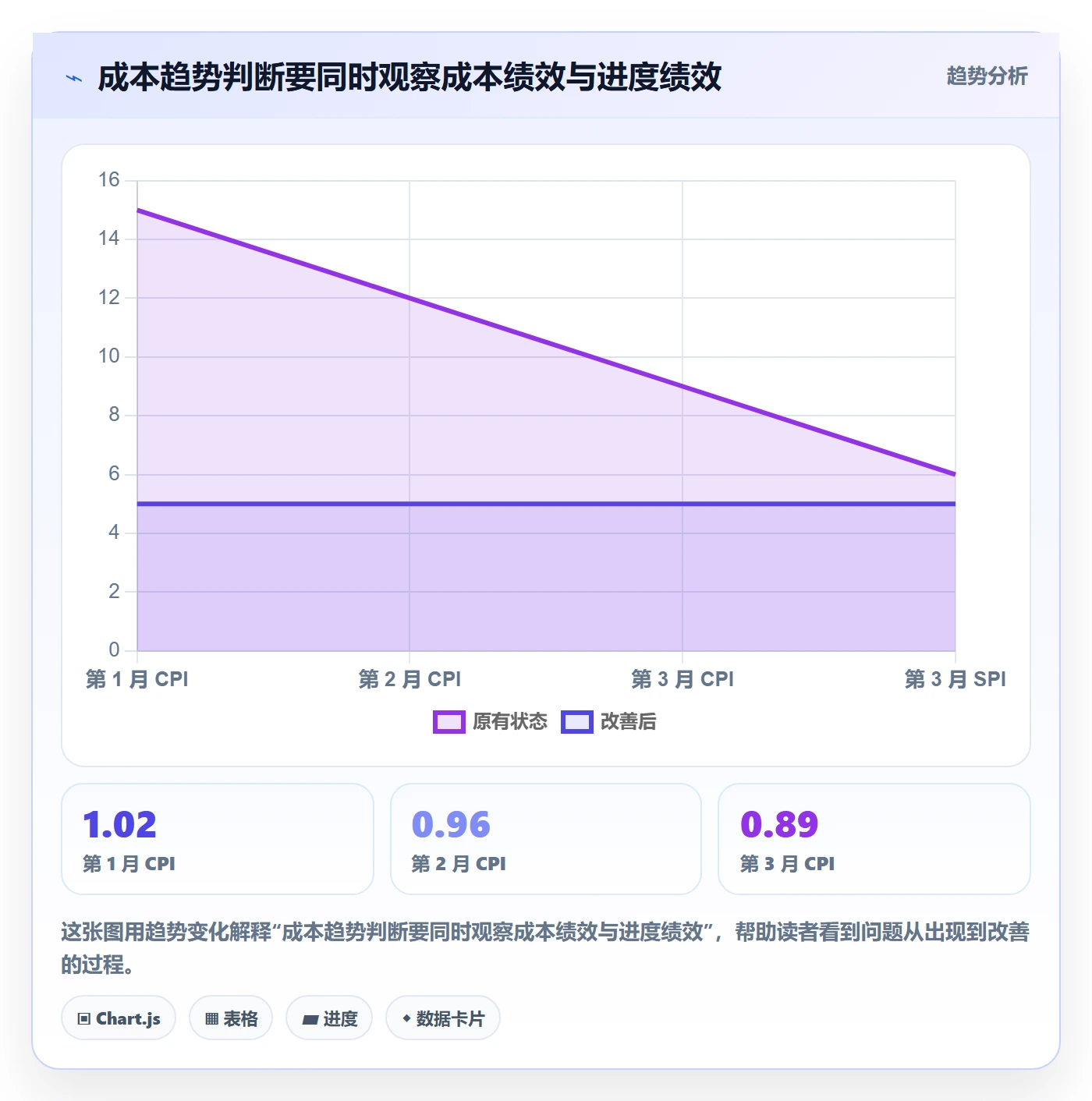Click the 第 2 月 CPI caption under 0.96

(x=459, y=864)
